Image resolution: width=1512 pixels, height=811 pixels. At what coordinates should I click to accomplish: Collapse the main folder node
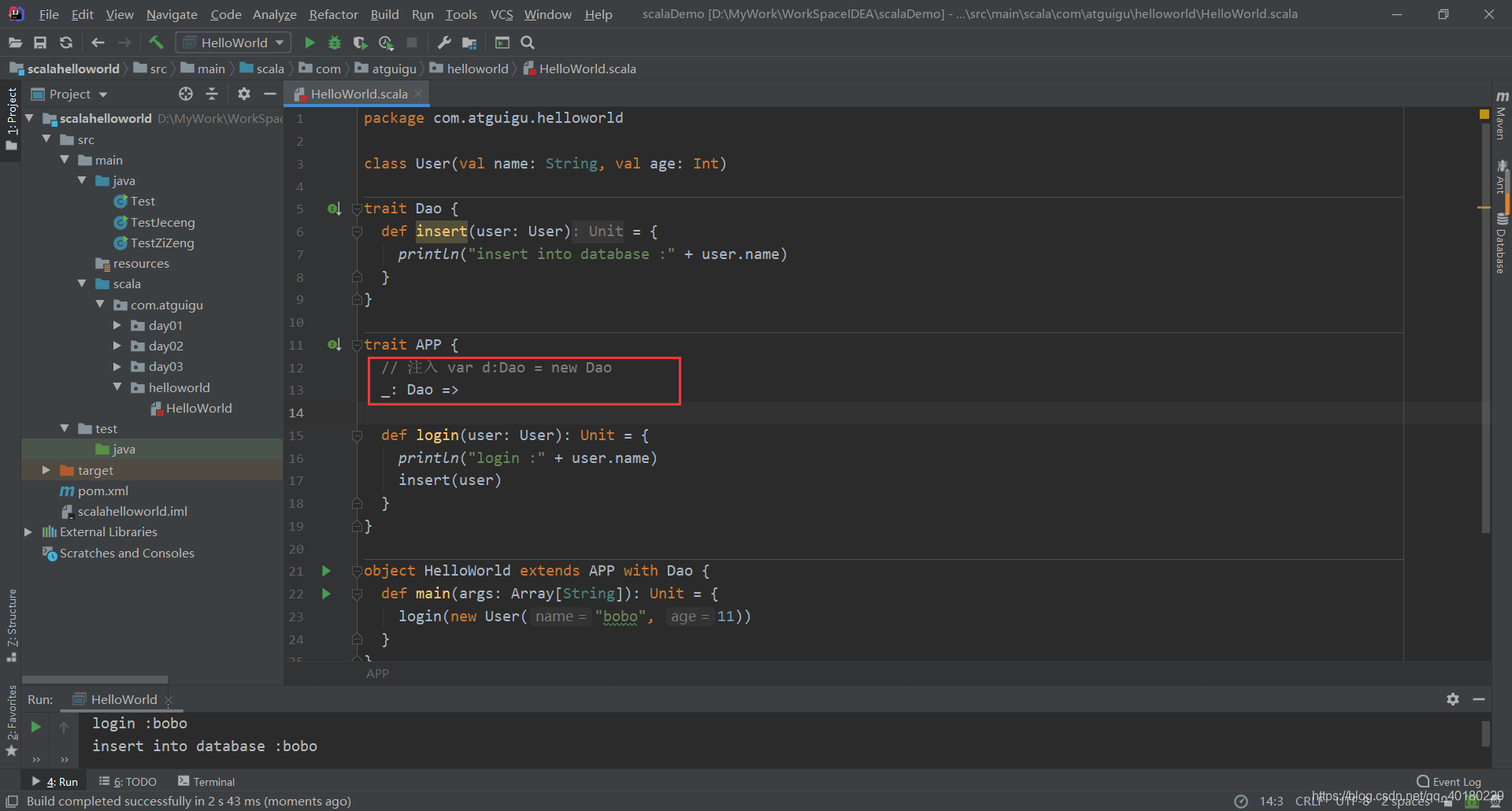coord(65,160)
